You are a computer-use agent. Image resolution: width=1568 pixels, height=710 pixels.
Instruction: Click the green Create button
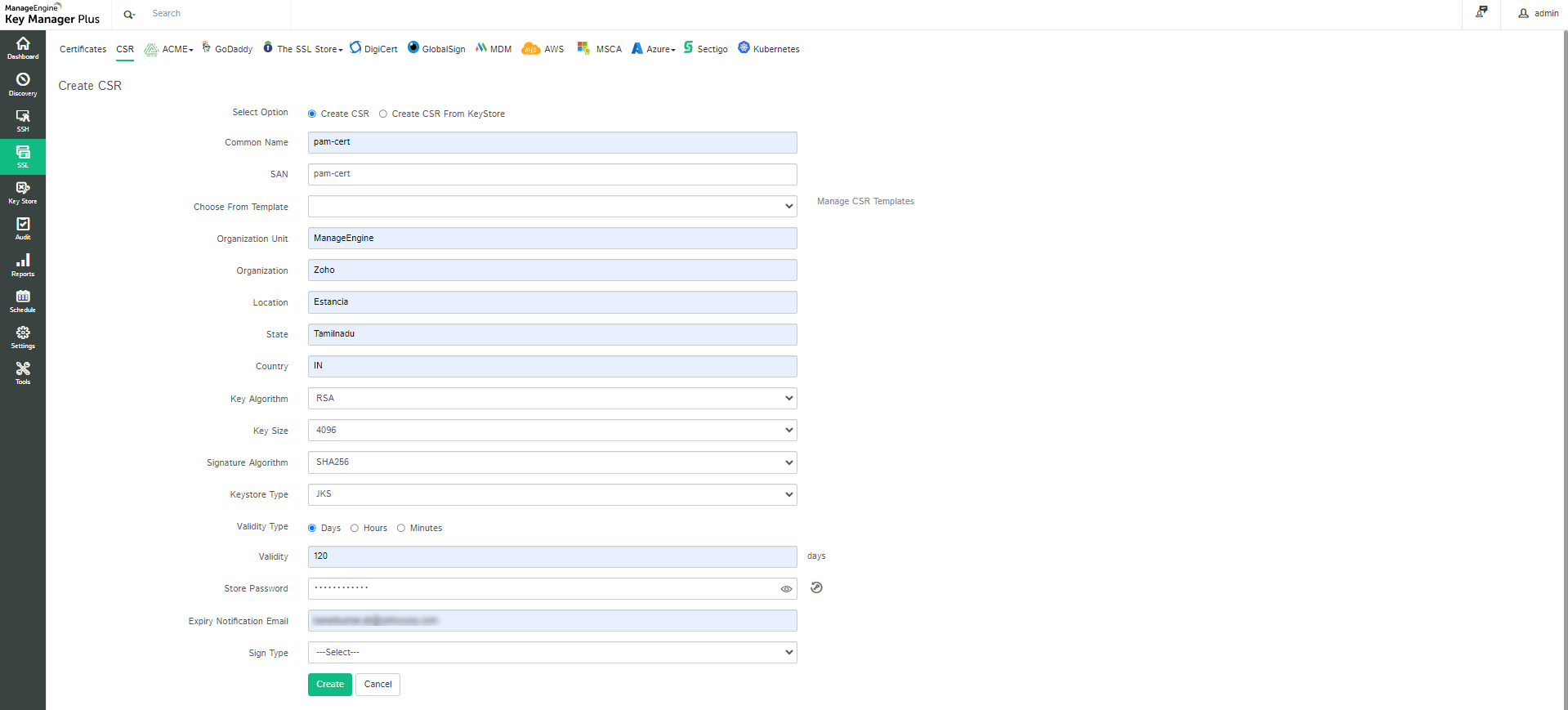(x=330, y=685)
